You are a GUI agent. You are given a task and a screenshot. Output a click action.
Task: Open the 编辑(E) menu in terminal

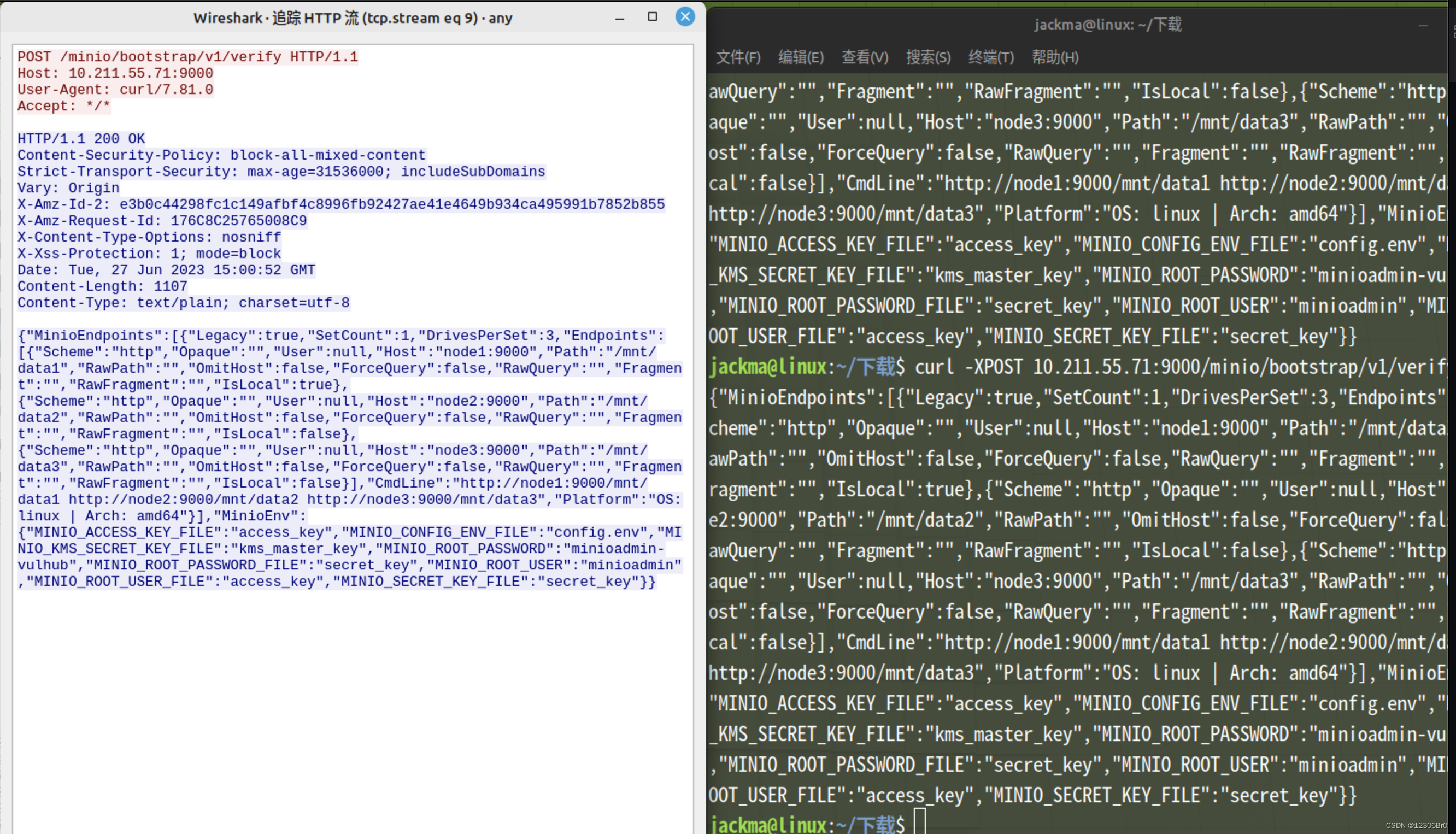pyautogui.click(x=801, y=57)
